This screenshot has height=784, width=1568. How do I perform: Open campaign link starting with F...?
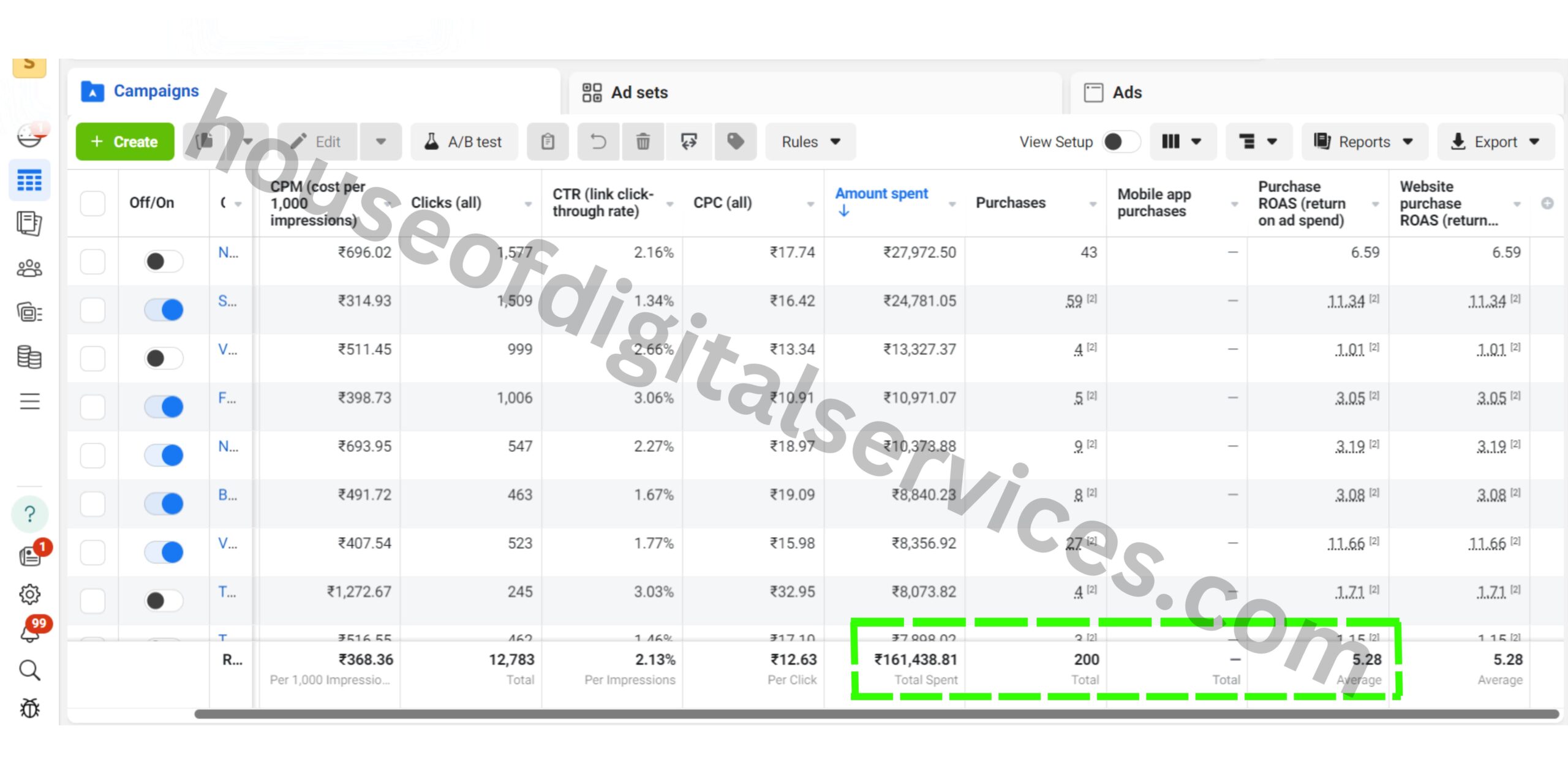(x=227, y=398)
